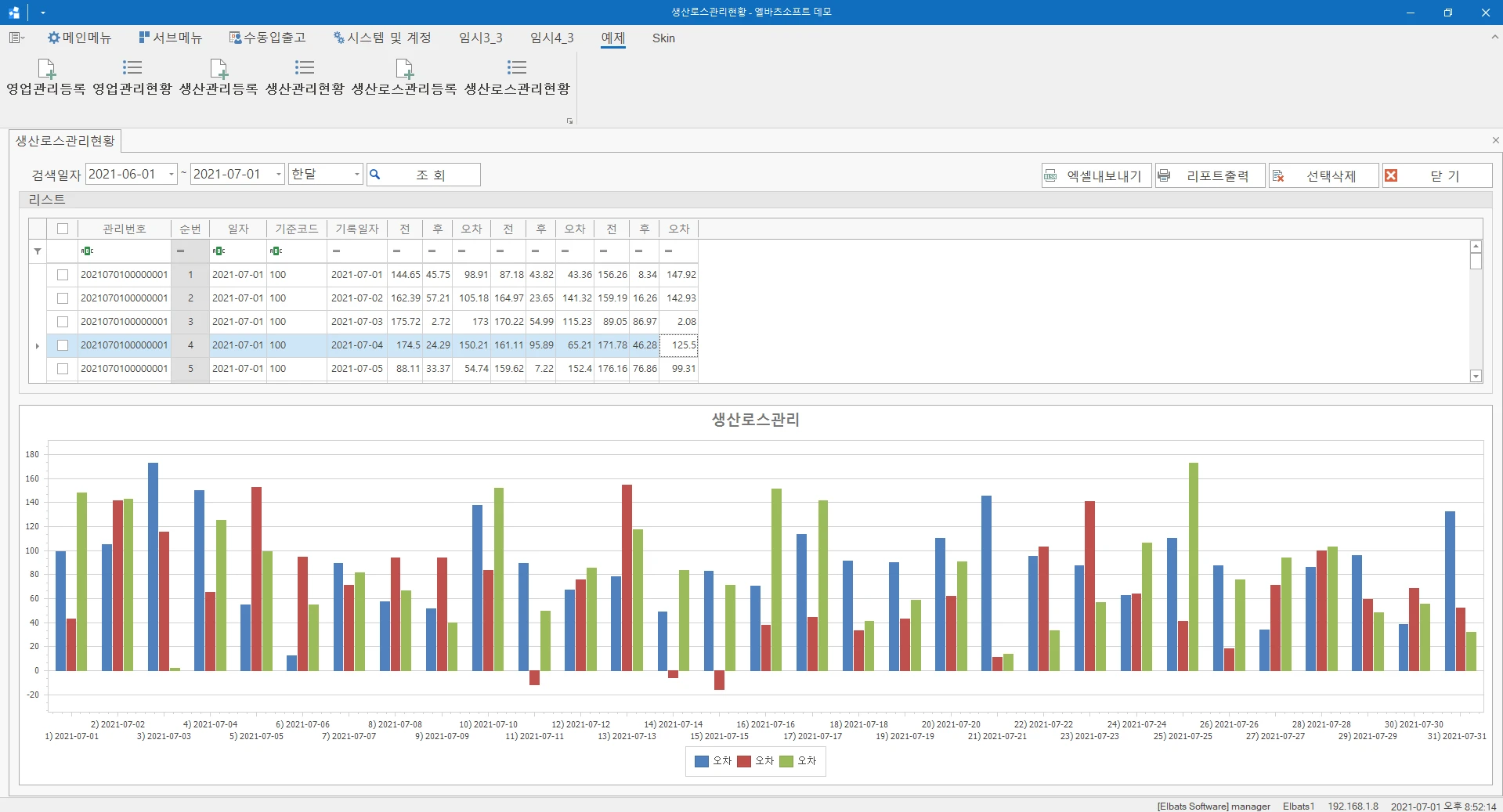Open 생산관리현황 list icon
Screen dimensions: 1503x812
point(305,68)
